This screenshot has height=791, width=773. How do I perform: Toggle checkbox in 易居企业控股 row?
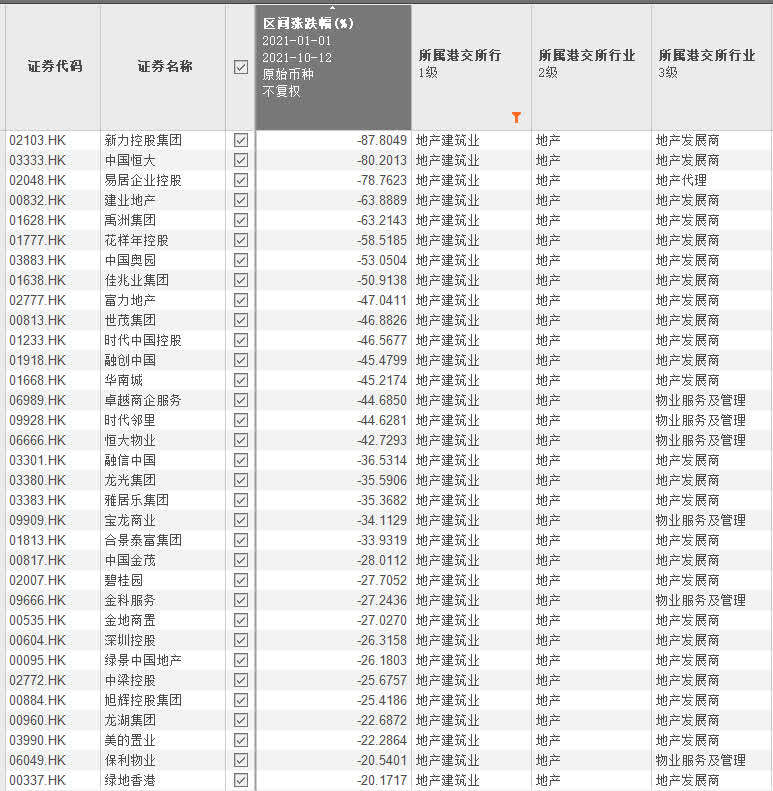tap(241, 180)
